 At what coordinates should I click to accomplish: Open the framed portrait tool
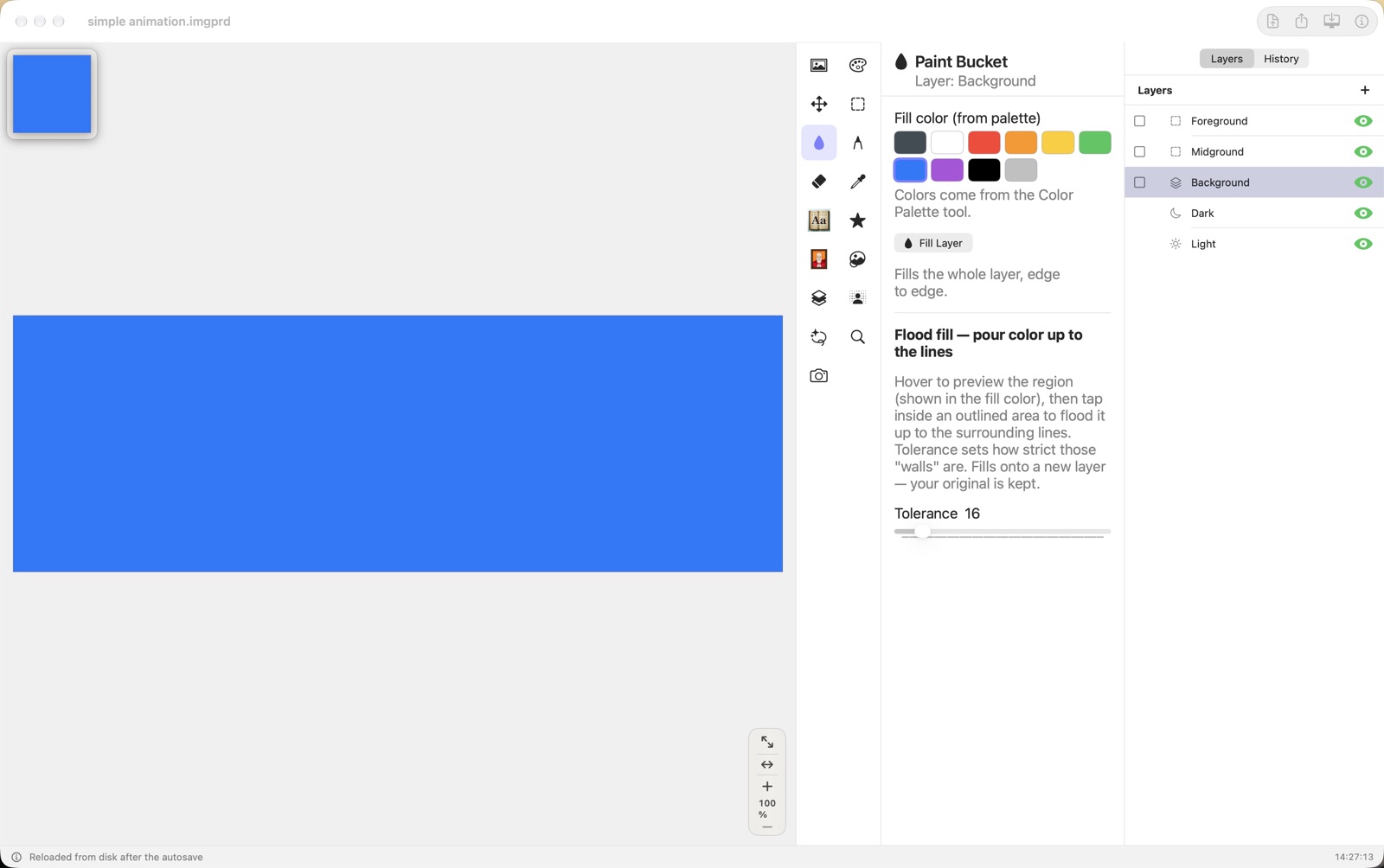click(818, 259)
